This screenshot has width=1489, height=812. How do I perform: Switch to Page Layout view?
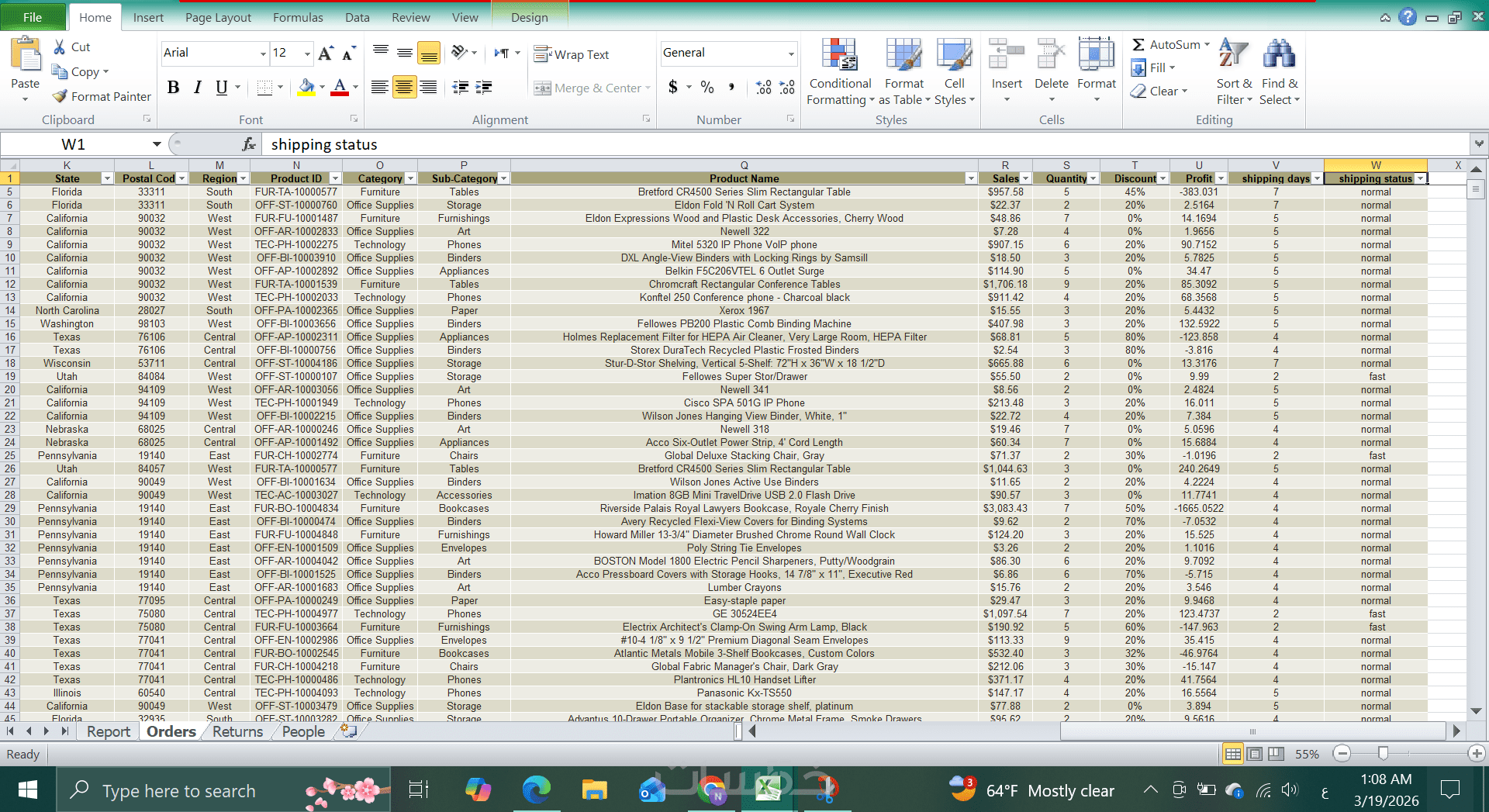click(1254, 753)
